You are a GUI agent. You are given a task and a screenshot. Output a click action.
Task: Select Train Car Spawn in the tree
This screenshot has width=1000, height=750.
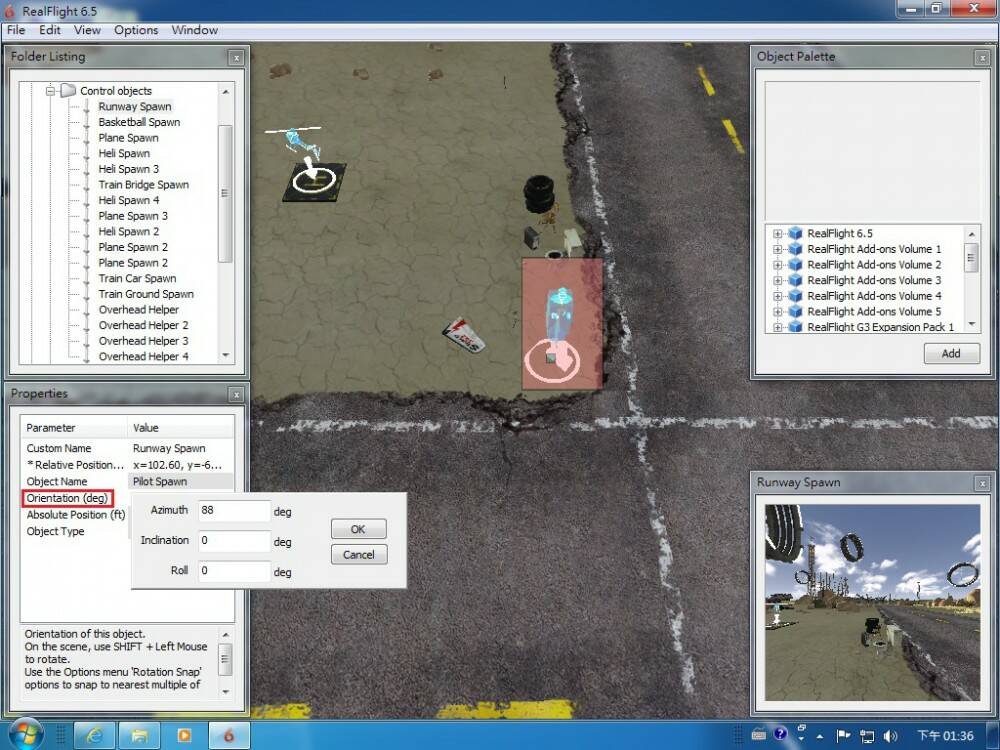[137, 278]
